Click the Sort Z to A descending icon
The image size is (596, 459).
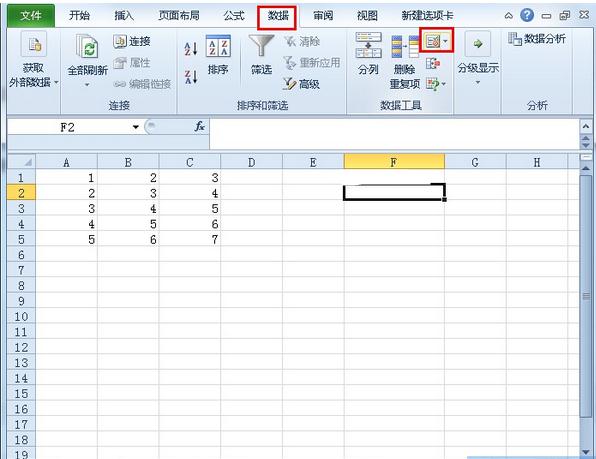tap(191, 77)
